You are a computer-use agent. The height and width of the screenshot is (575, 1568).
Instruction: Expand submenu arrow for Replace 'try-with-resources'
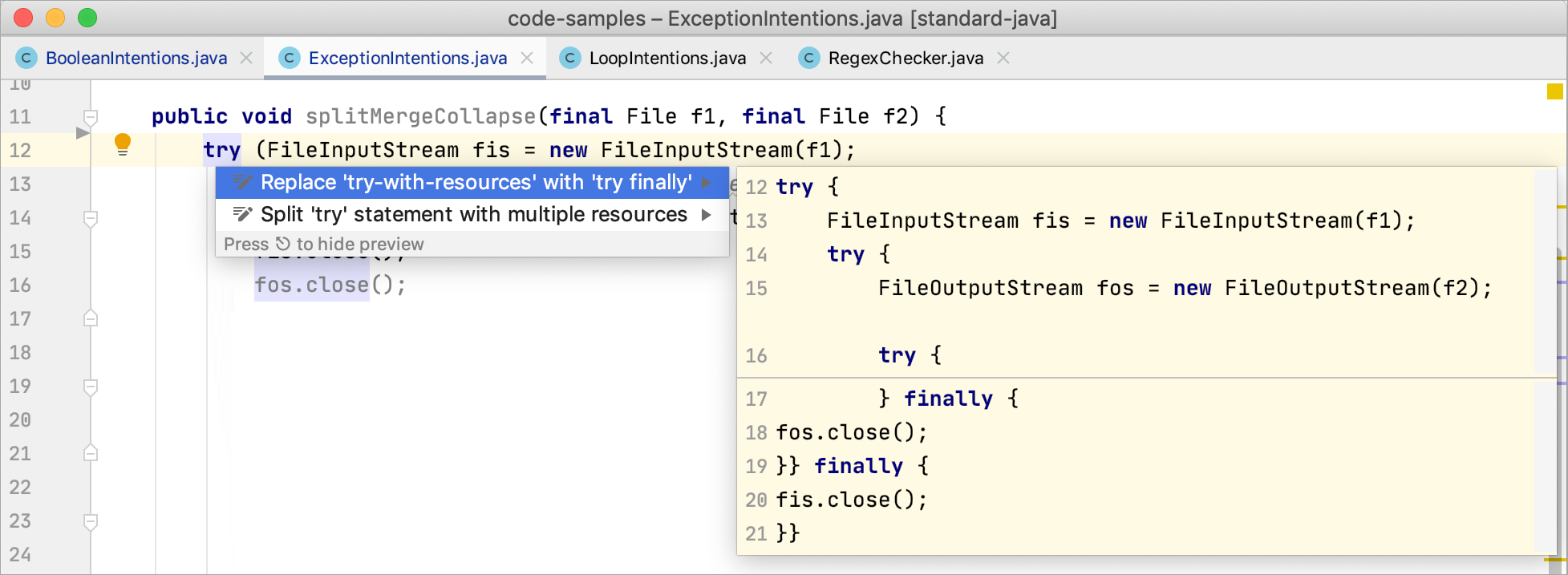pyautogui.click(x=707, y=183)
